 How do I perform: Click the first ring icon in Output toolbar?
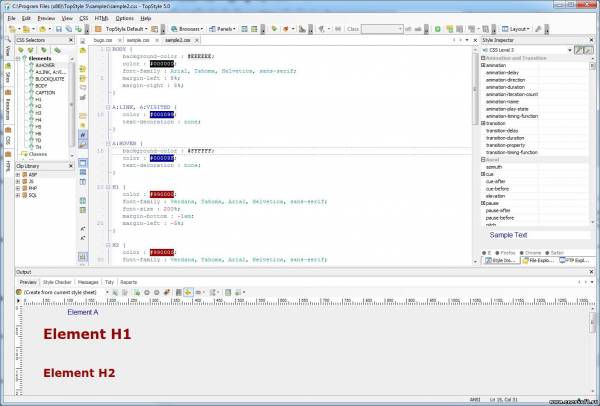pos(147,292)
